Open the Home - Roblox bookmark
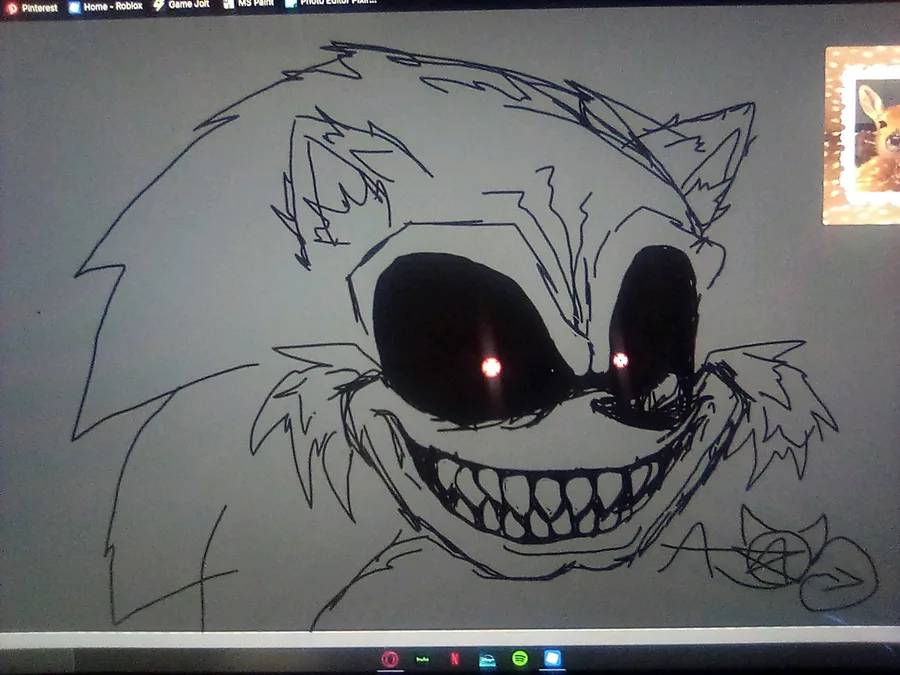900x675 pixels. pos(106,6)
